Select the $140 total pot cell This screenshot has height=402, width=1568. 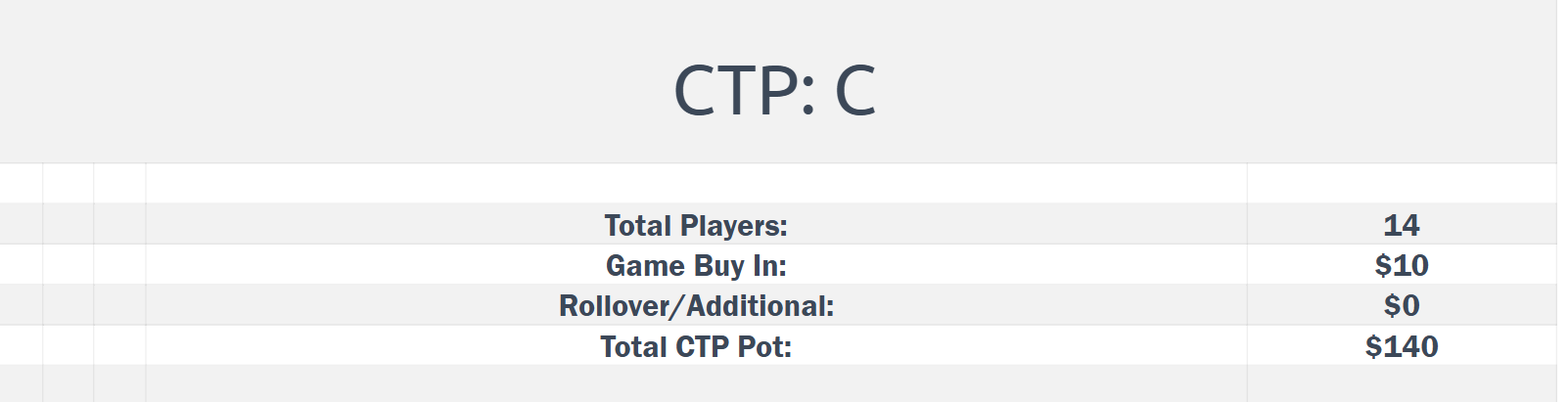(x=1401, y=346)
